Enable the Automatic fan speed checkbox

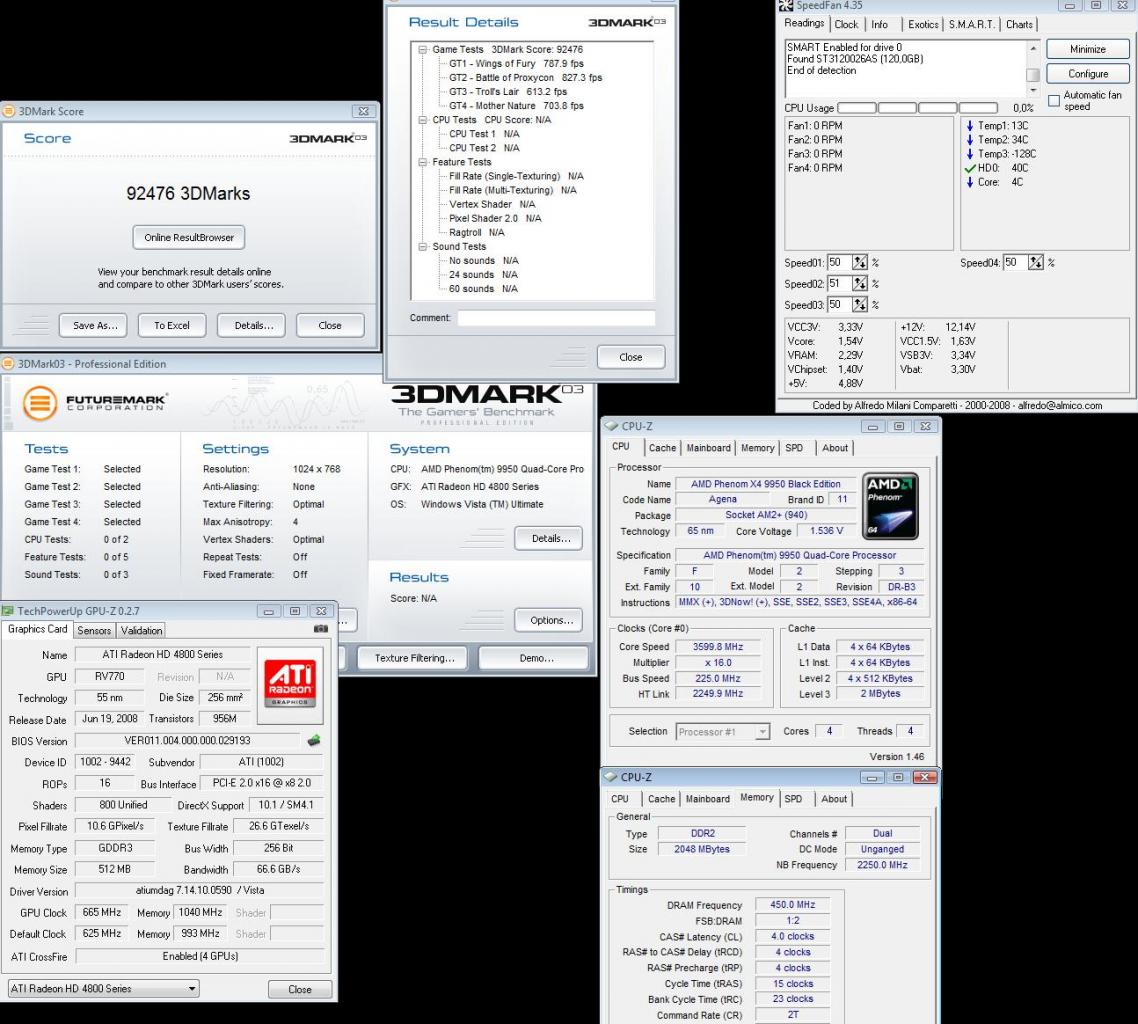click(x=1054, y=101)
